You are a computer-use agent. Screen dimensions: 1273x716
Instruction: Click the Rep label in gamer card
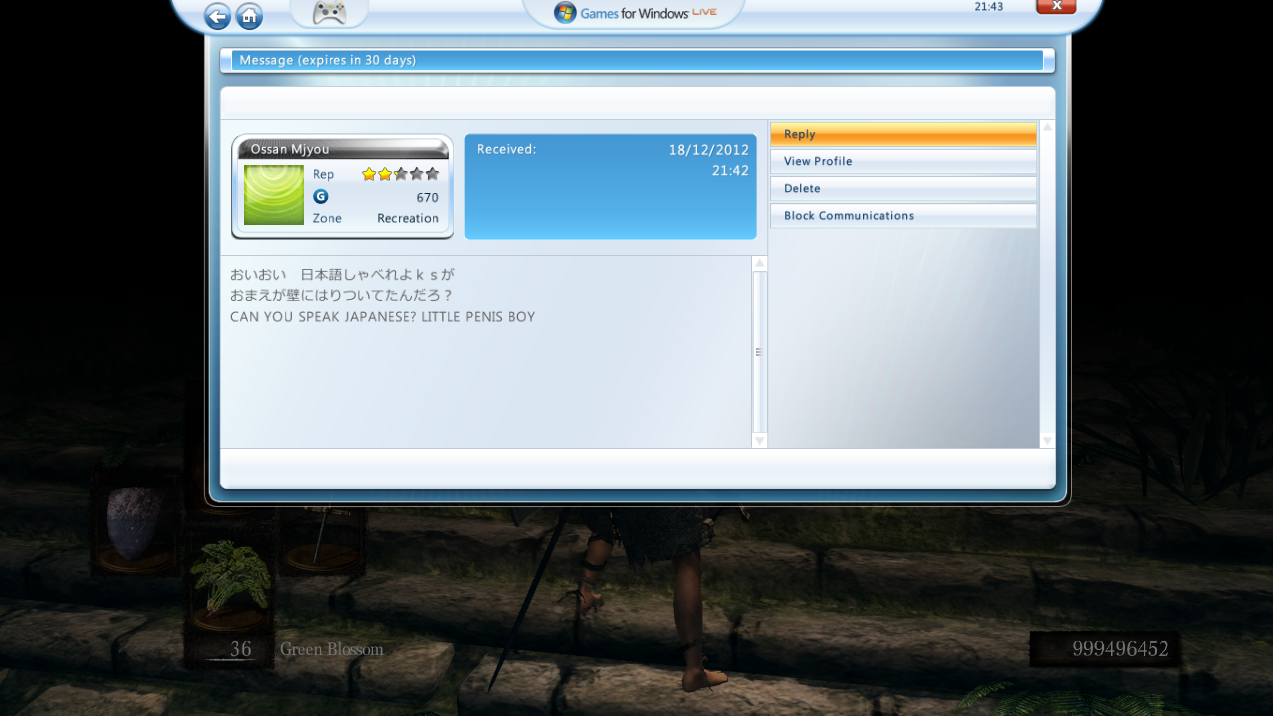coord(323,174)
